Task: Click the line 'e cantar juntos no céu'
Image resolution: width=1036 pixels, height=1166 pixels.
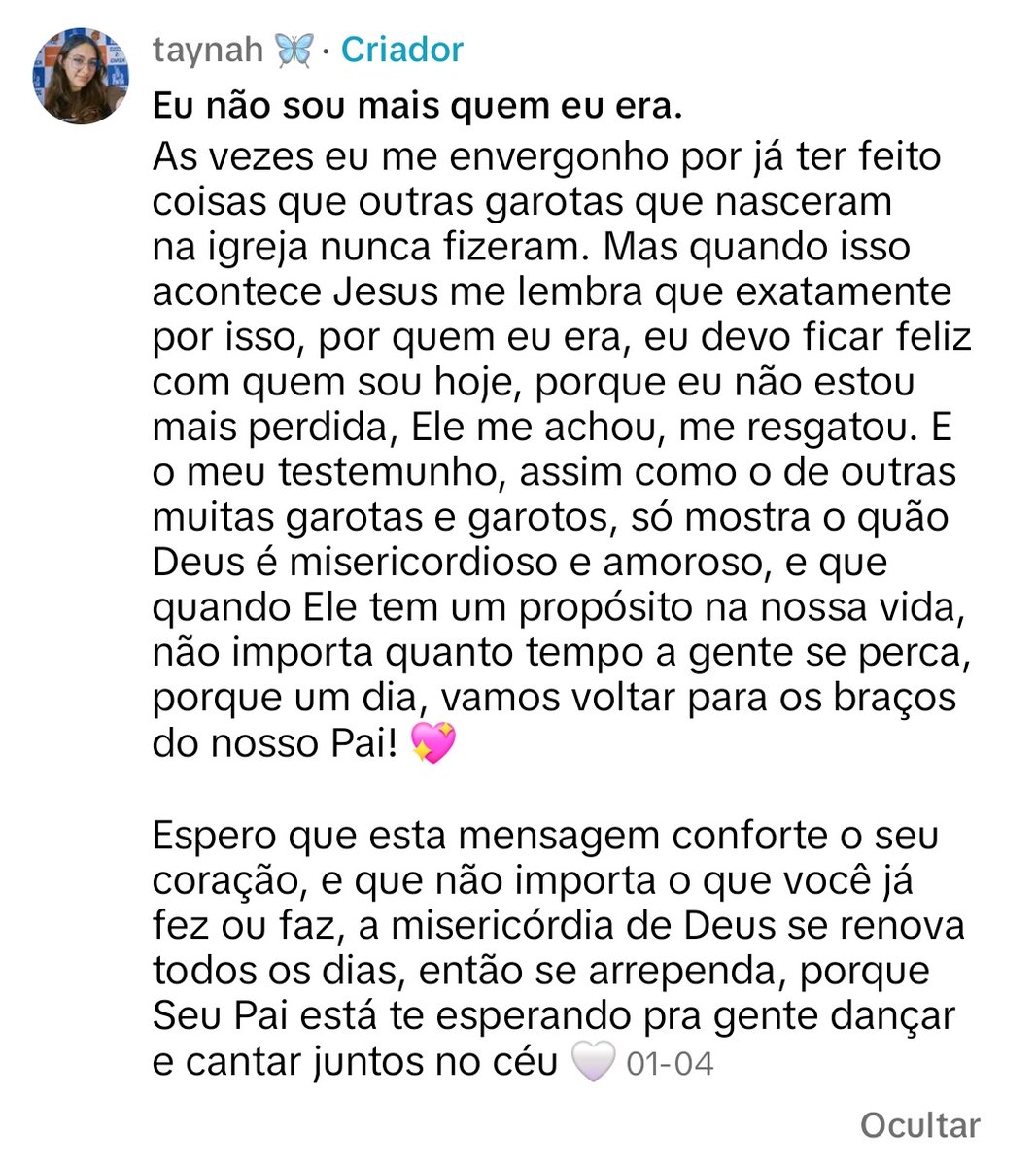Action: pyautogui.click(x=356, y=1062)
